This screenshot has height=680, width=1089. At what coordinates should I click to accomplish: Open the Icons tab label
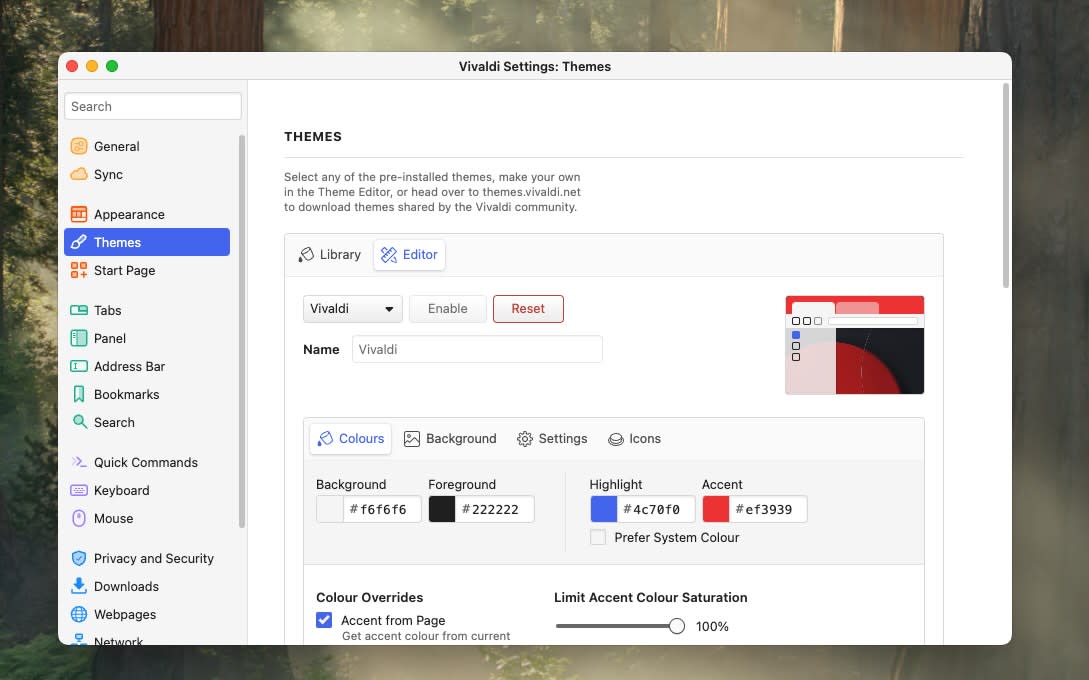tap(645, 439)
